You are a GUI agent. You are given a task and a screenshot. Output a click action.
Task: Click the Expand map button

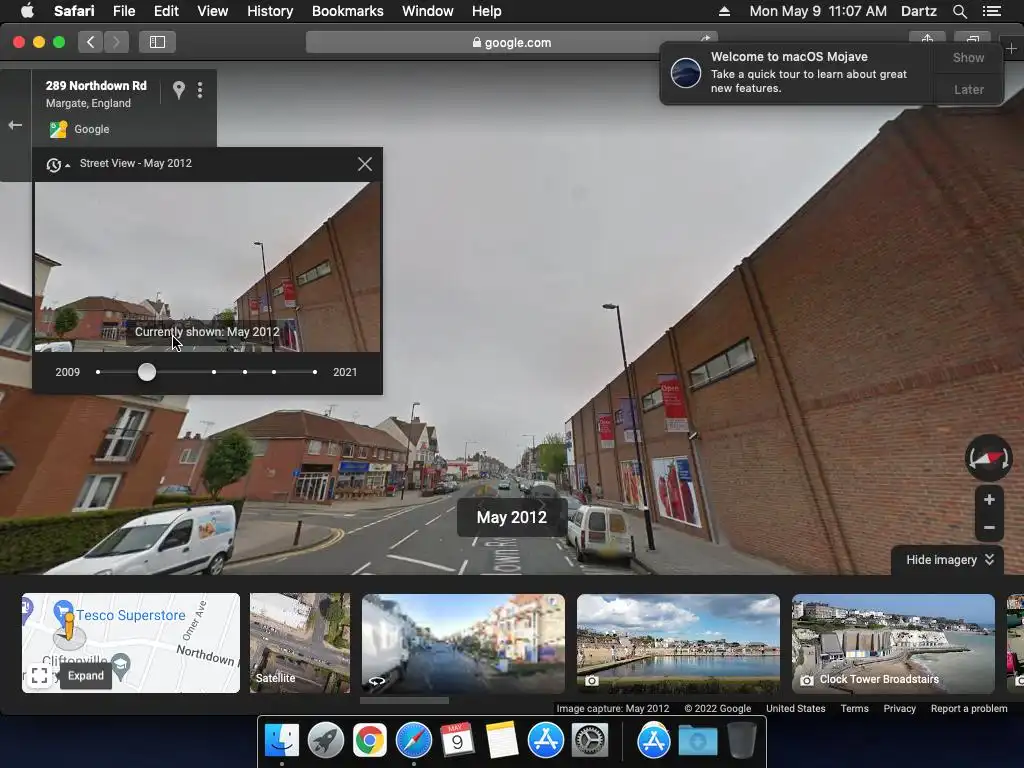click(x=86, y=676)
